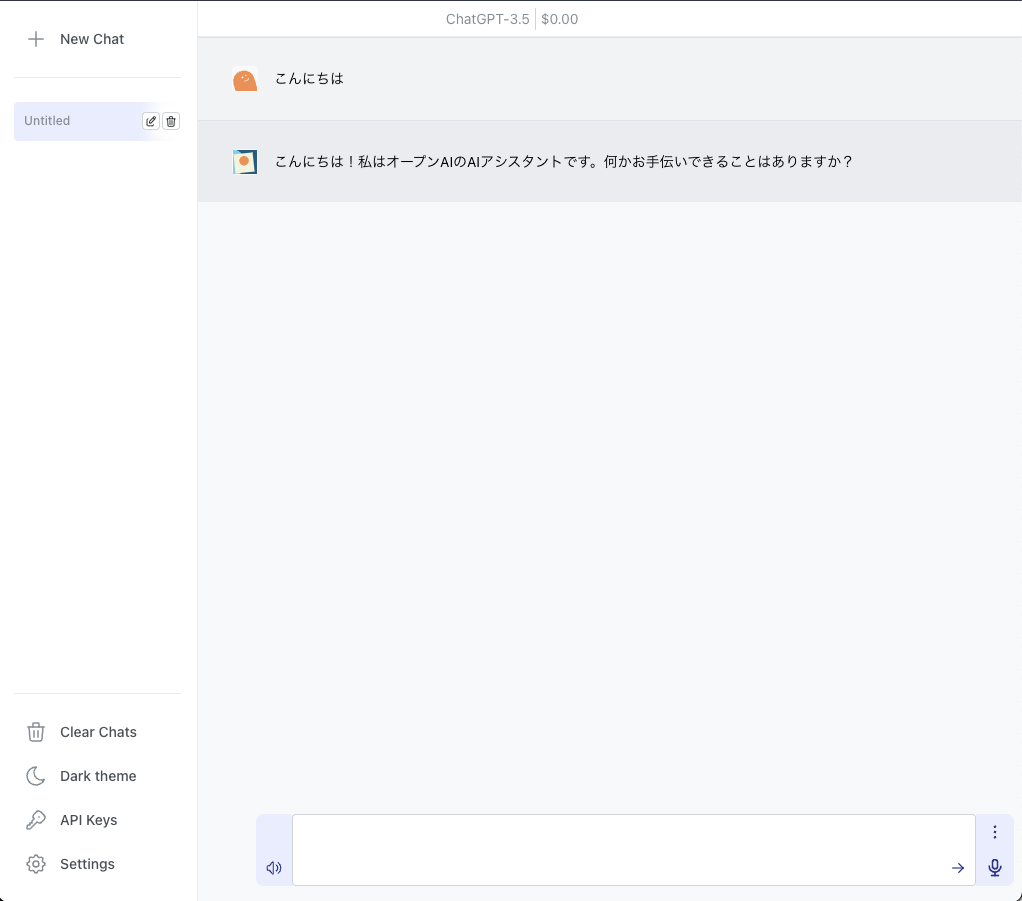Open the ChatGPT-3.5 model selector

point(487,18)
